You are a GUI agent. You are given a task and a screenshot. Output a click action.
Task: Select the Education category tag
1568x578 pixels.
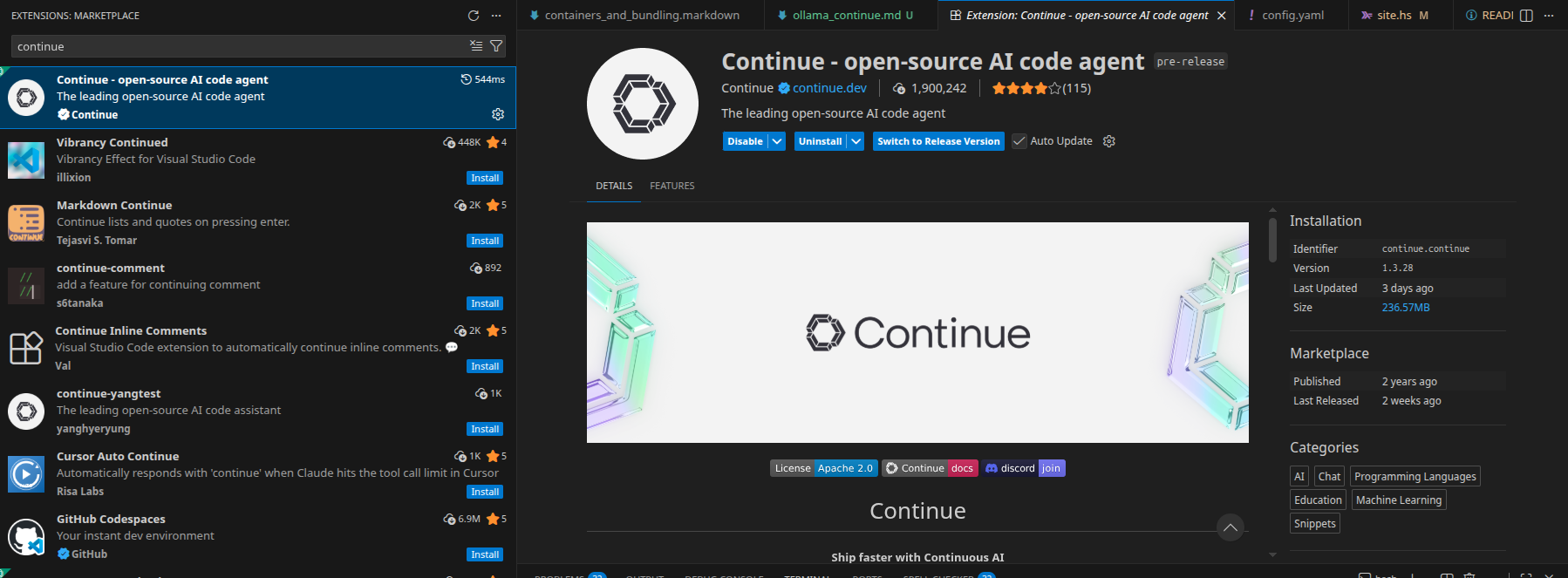(1318, 500)
